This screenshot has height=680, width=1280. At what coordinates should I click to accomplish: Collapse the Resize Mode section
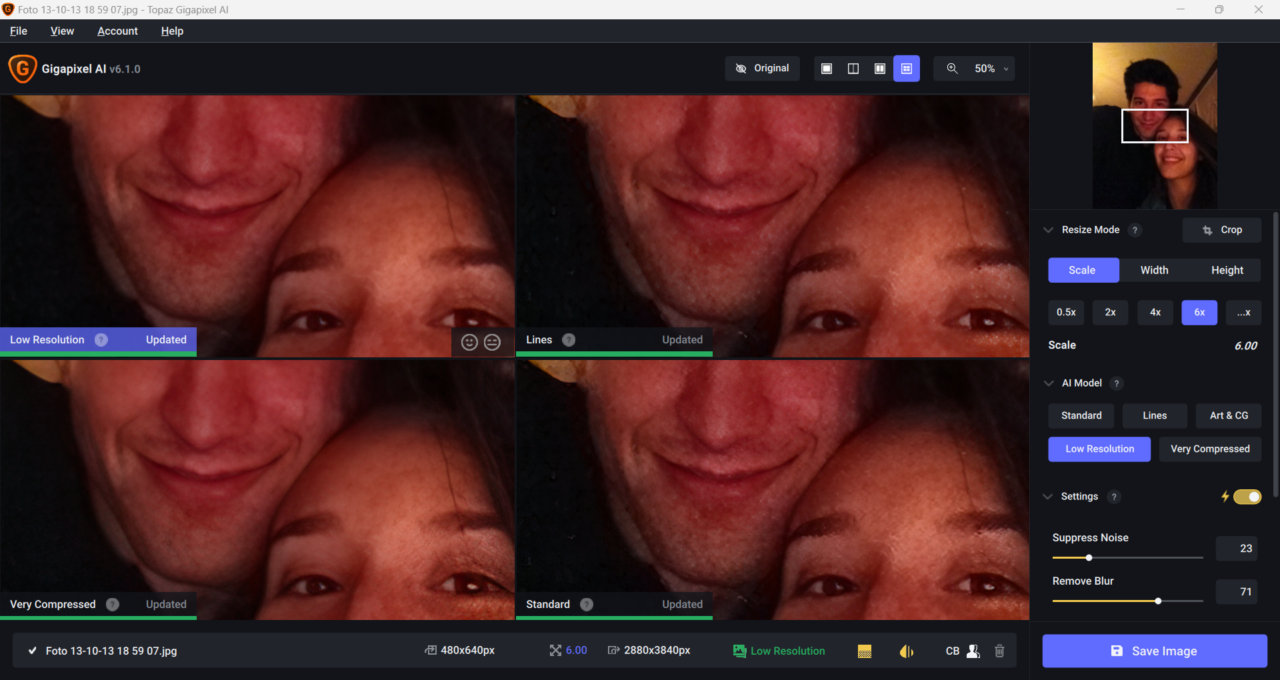1048,230
